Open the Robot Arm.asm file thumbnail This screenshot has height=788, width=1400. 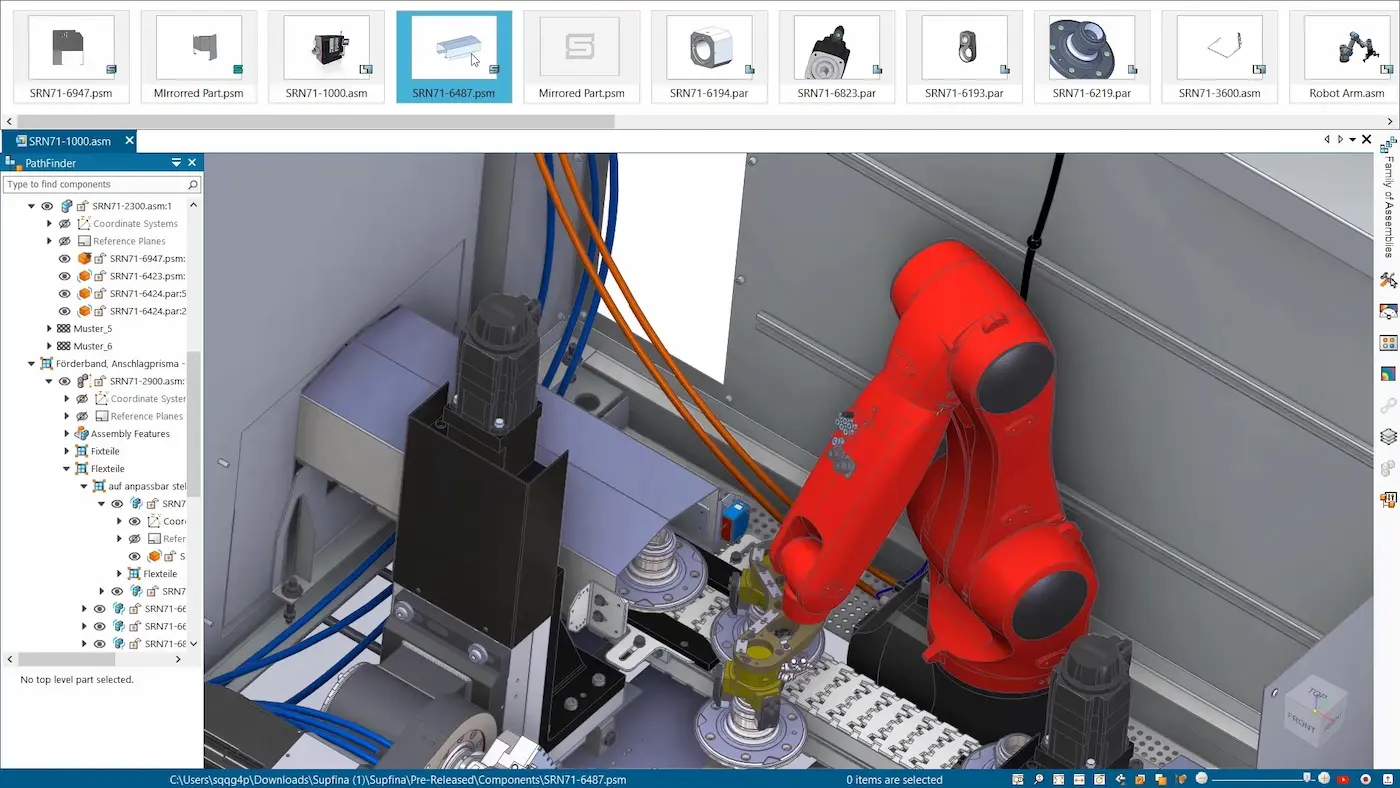pyautogui.click(x=1347, y=56)
